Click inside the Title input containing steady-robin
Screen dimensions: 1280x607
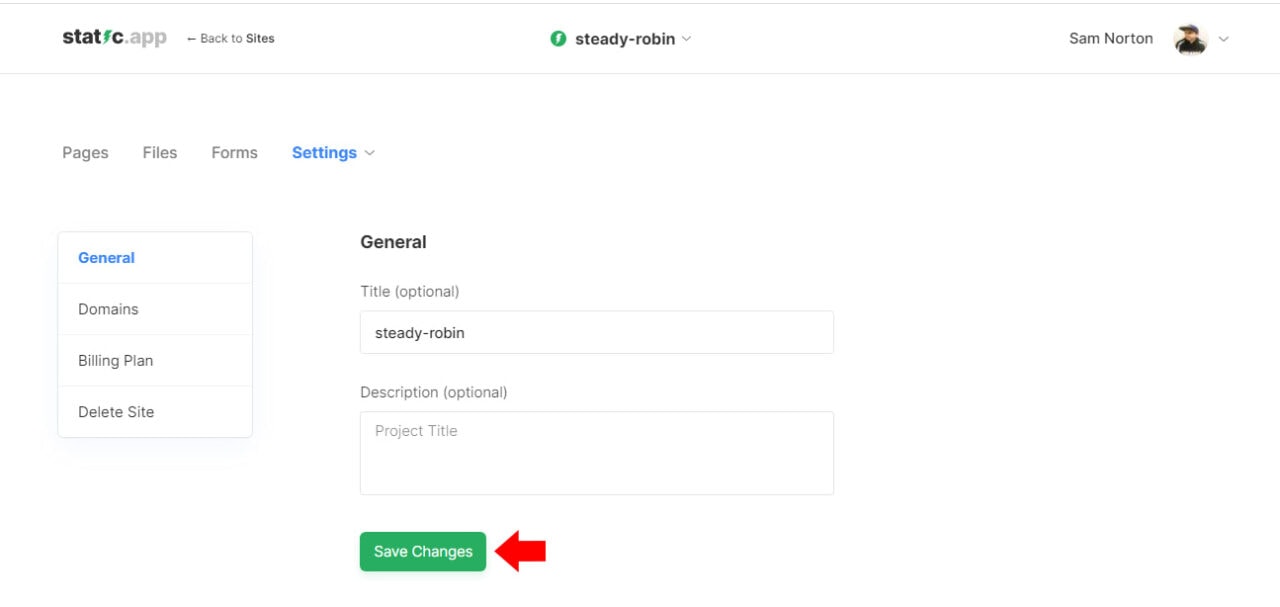coord(596,332)
